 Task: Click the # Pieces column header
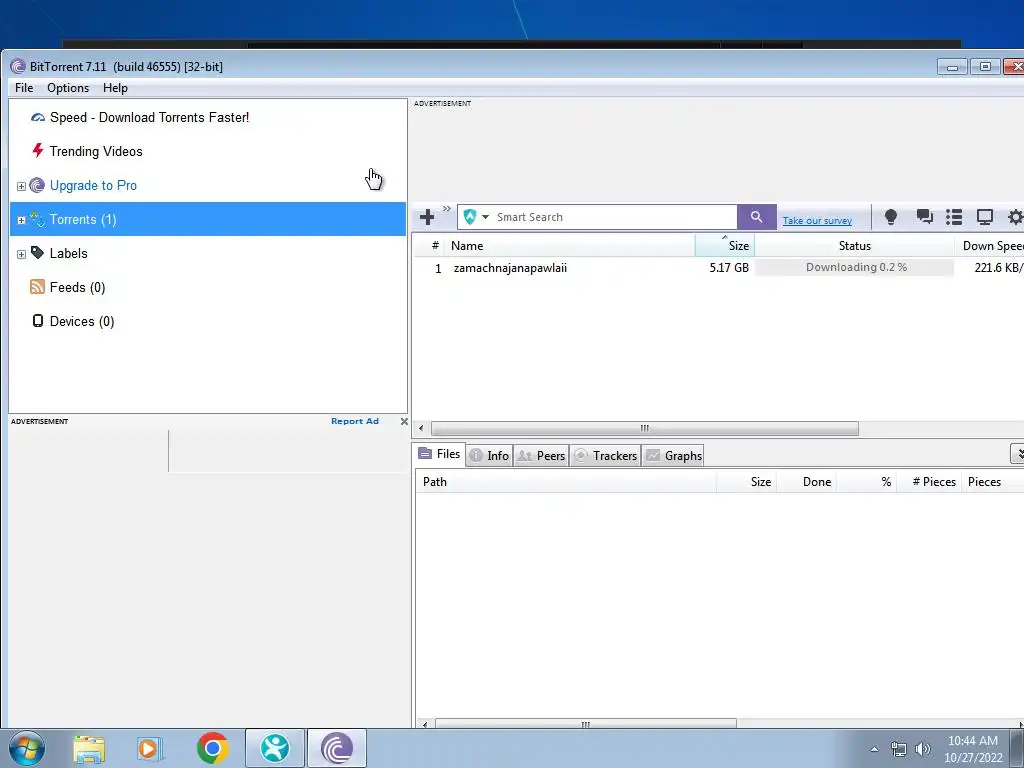coord(929,482)
